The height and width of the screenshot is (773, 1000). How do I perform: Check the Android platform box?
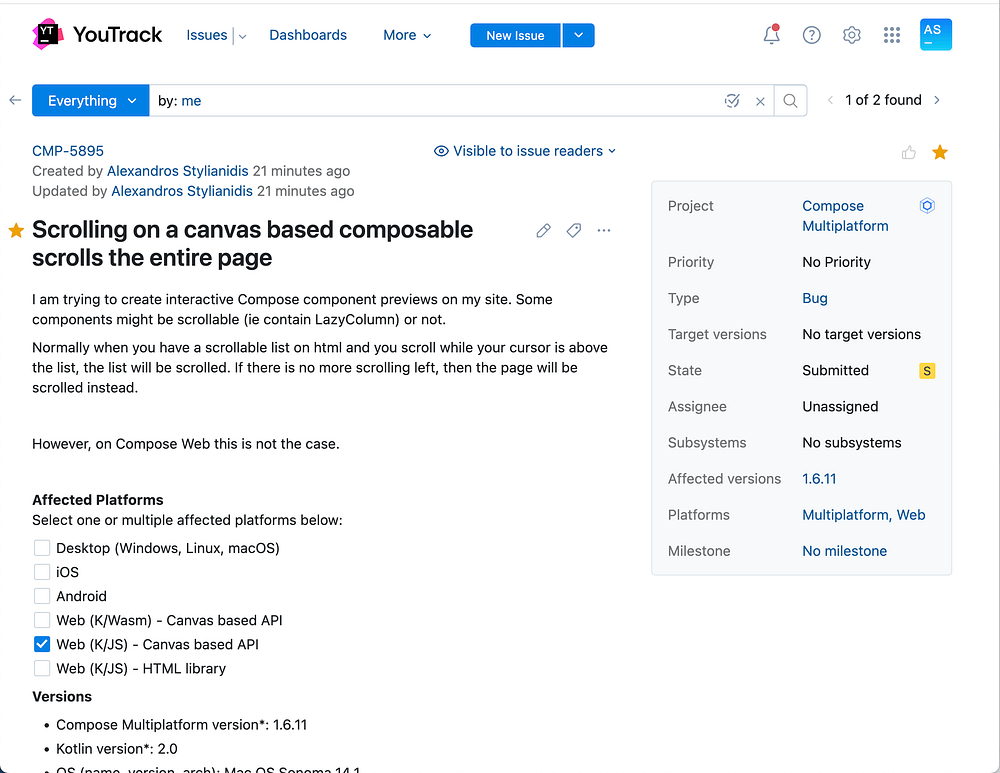(x=42, y=596)
